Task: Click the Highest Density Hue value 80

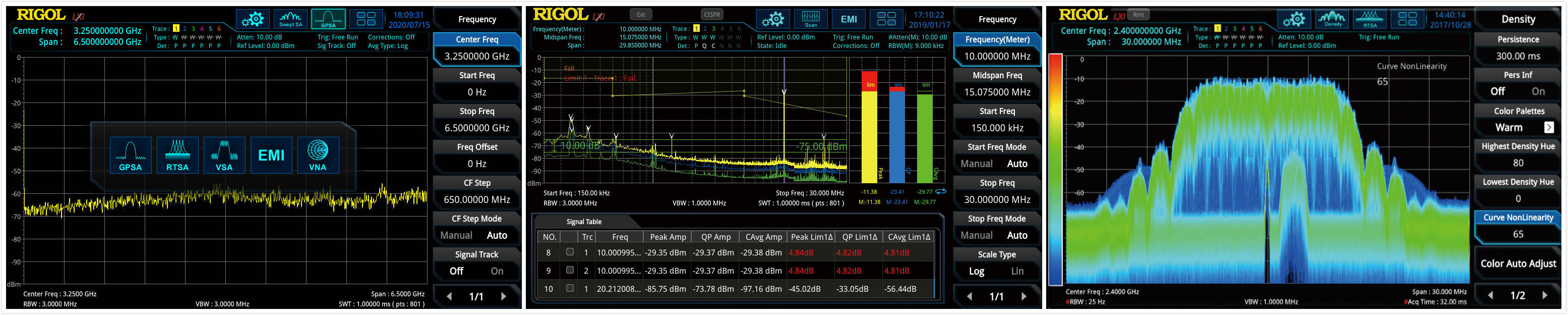Action: point(1518,163)
